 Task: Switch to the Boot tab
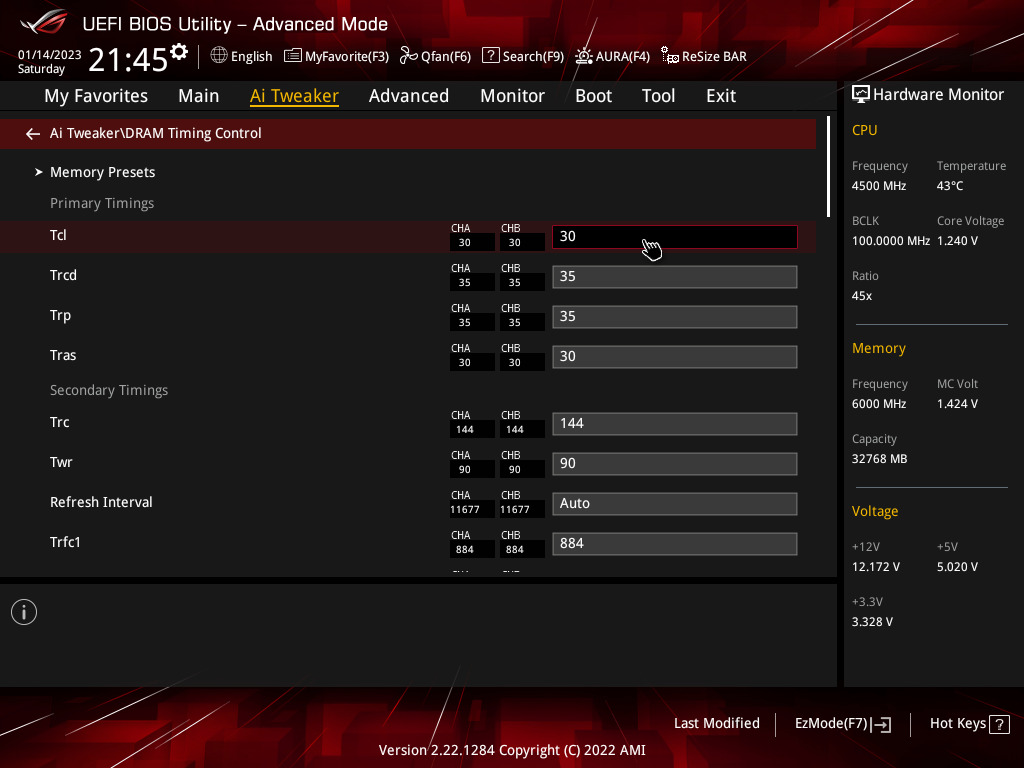pos(593,96)
